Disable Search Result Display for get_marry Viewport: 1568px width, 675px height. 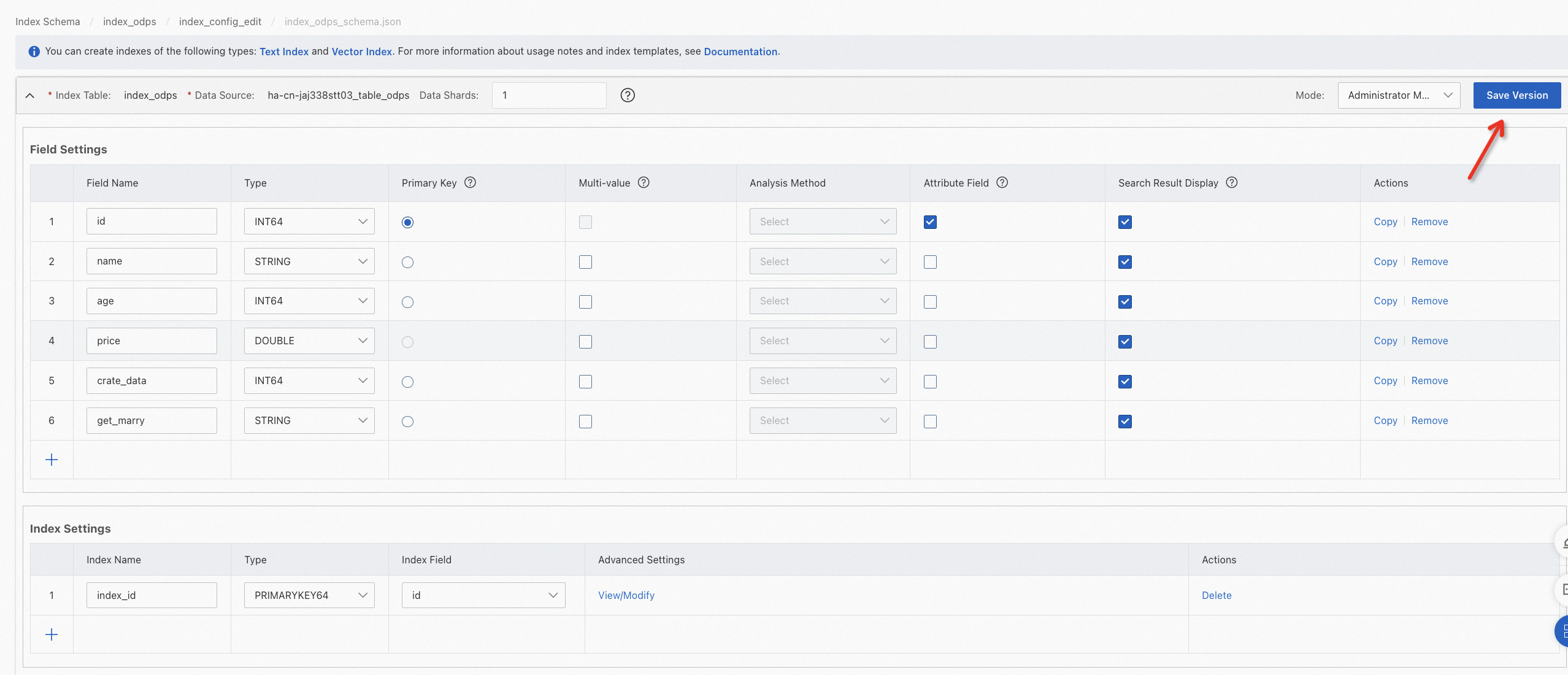(x=1124, y=421)
